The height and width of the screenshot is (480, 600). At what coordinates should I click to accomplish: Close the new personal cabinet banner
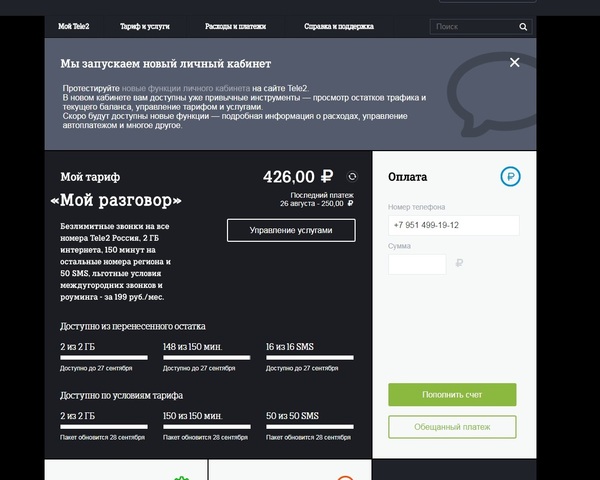coord(515,62)
